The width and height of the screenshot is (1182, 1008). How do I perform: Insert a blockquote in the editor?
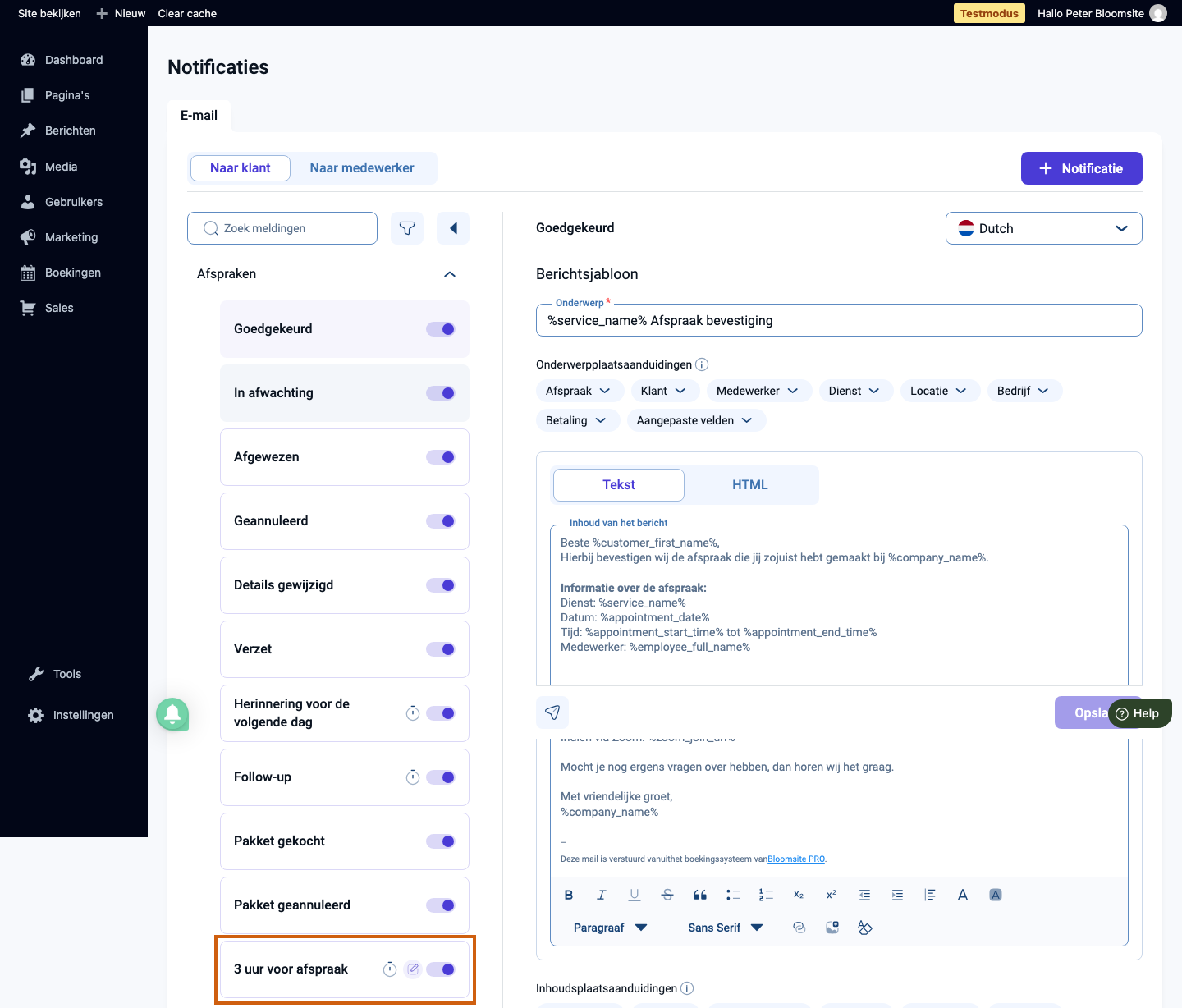click(x=700, y=895)
